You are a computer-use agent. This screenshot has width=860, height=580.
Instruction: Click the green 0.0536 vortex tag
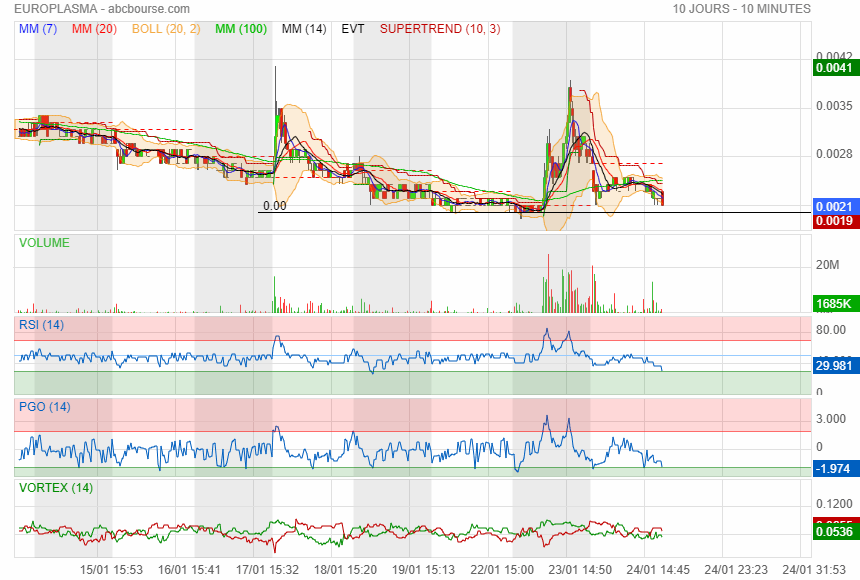(836, 532)
